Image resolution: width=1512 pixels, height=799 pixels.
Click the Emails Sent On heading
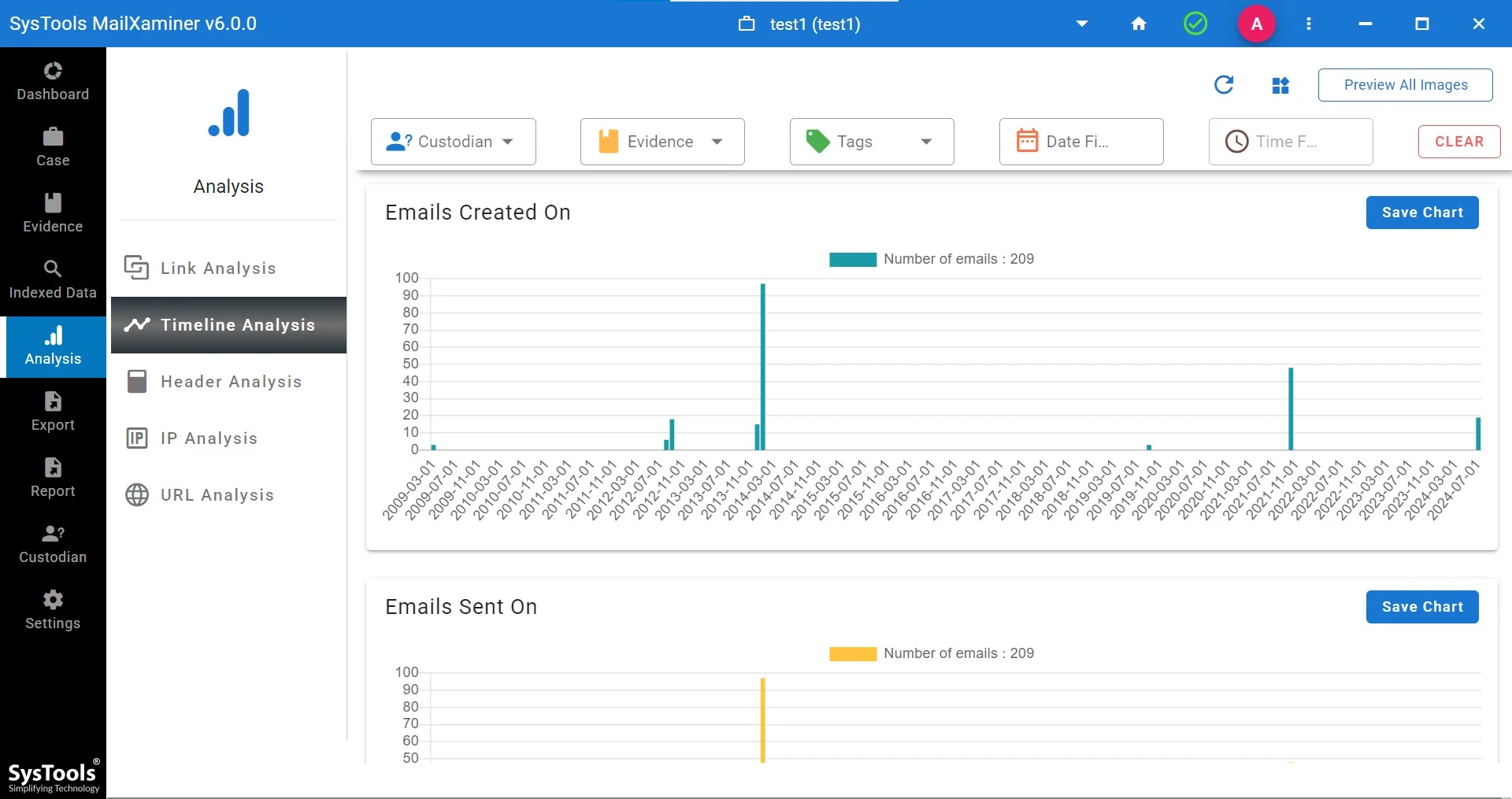(461, 607)
